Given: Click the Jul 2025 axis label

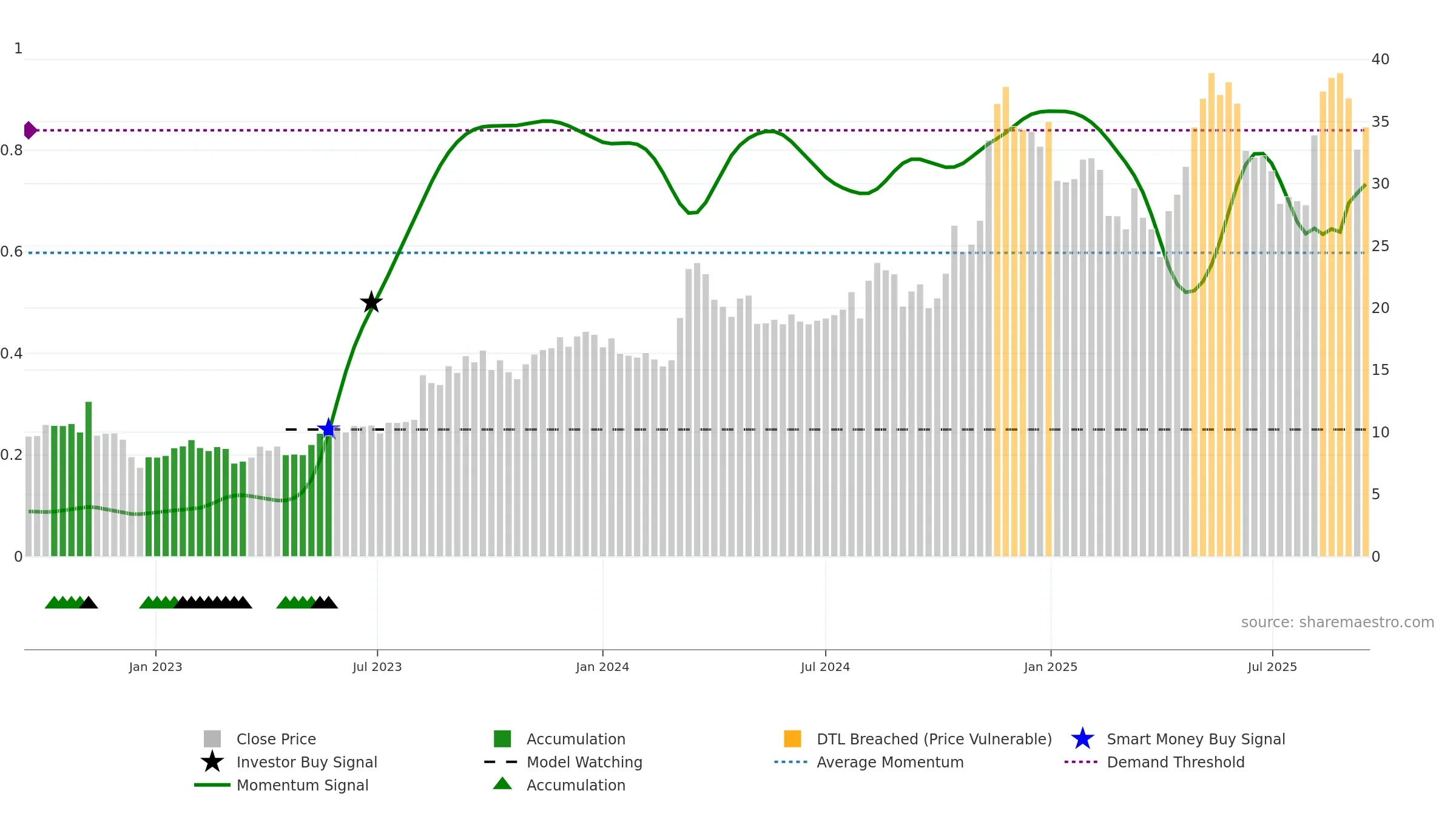Looking at the screenshot, I should click(x=1272, y=667).
